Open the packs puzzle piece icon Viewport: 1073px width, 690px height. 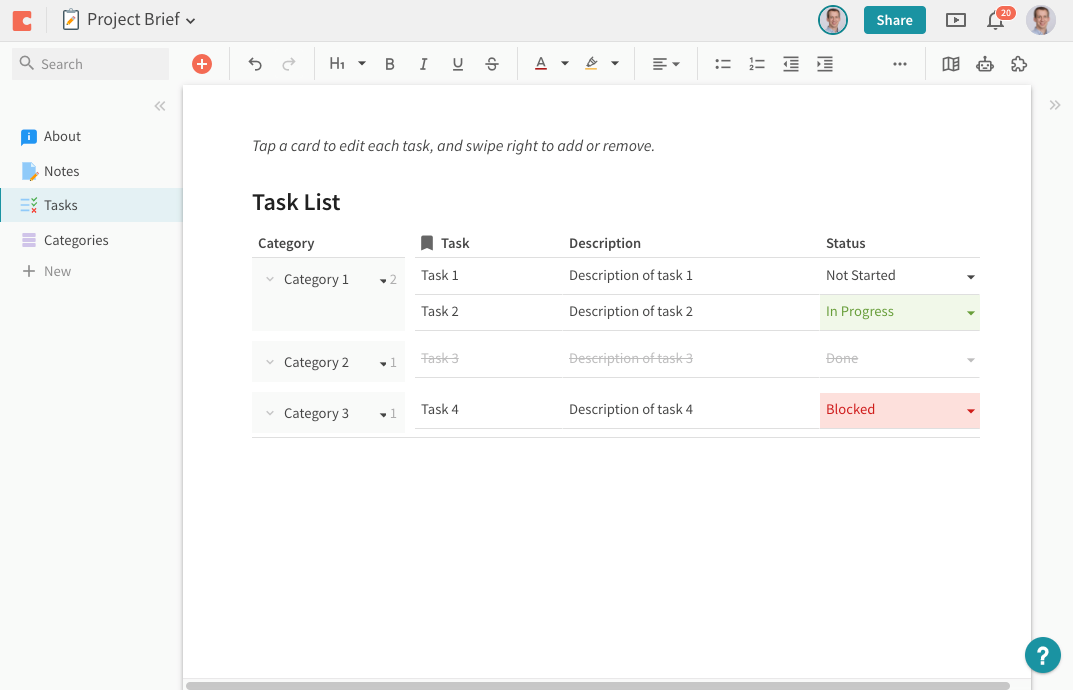point(1019,64)
